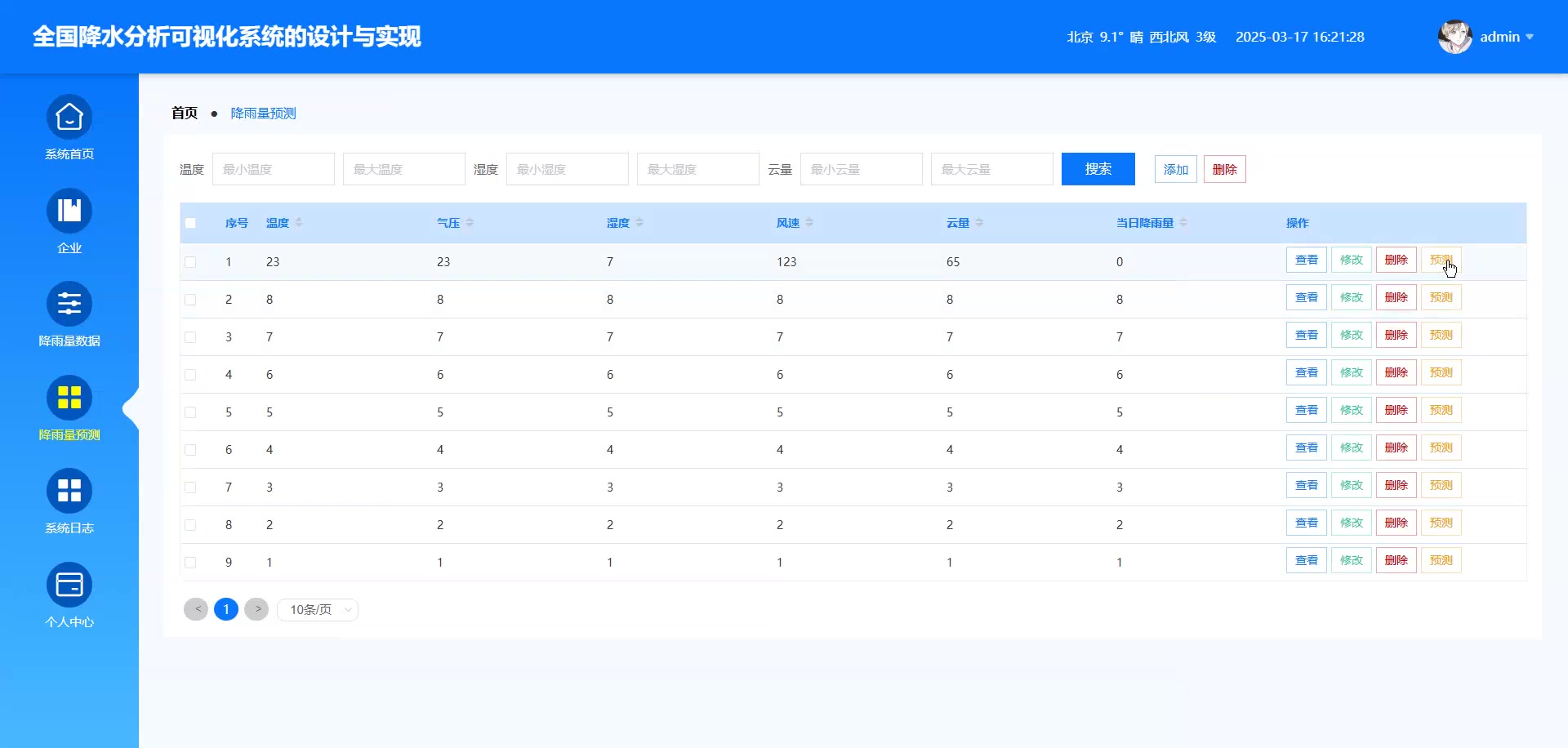The image size is (1568, 748).
Task: Expand the admin user dropdown arrow
Action: click(1530, 38)
